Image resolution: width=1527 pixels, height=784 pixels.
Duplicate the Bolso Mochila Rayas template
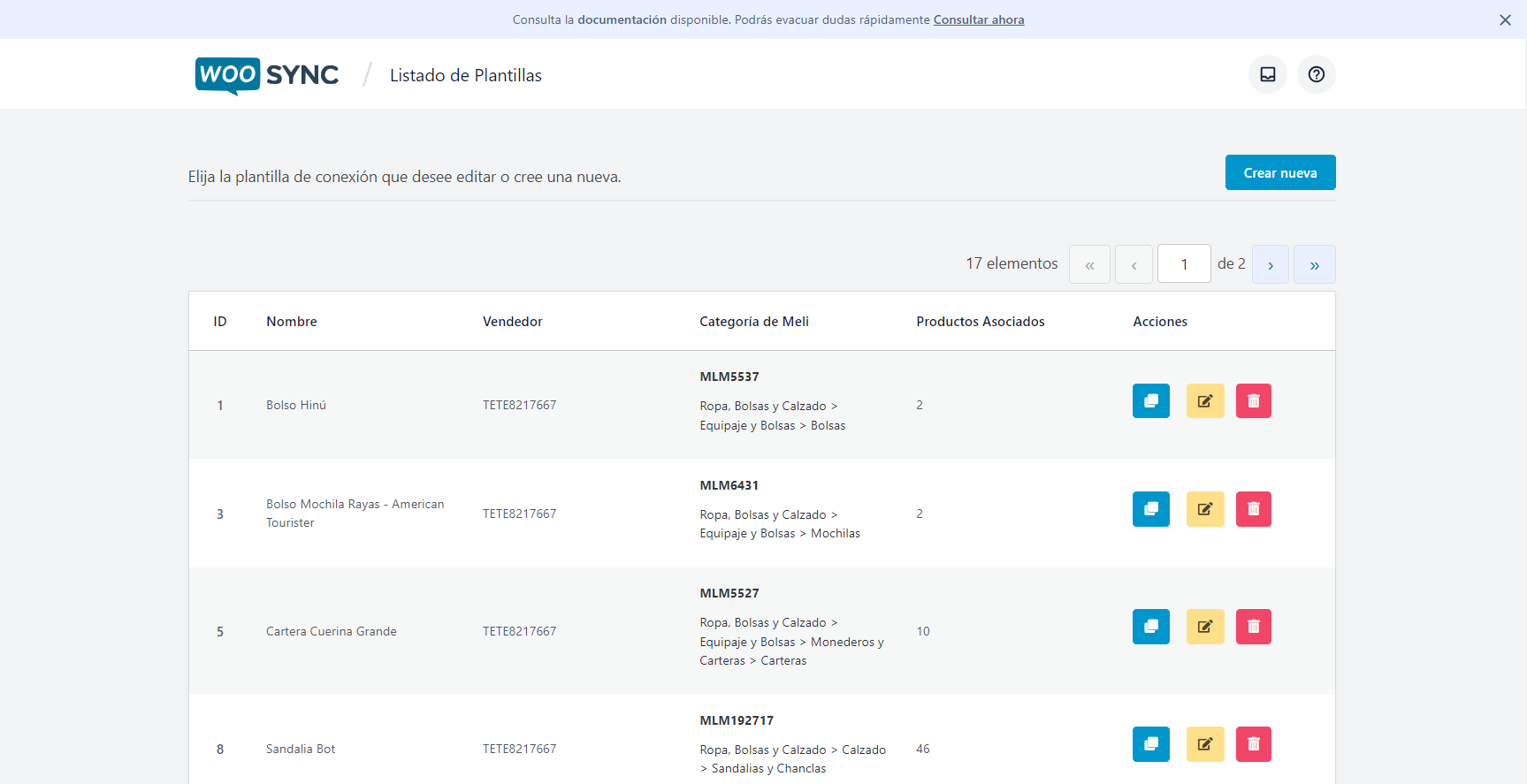(x=1150, y=509)
